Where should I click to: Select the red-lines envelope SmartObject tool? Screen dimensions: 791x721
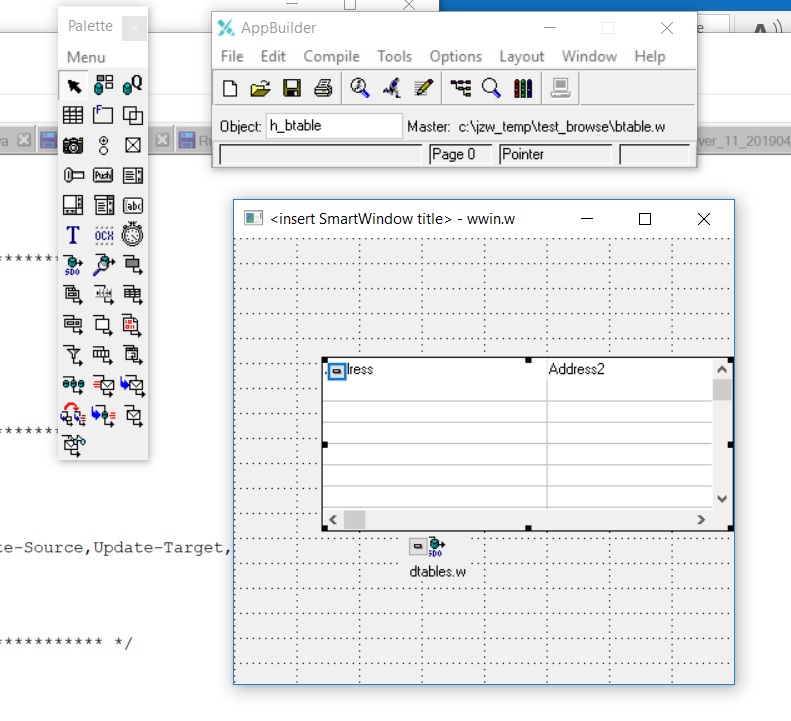pyautogui.click(x=103, y=385)
